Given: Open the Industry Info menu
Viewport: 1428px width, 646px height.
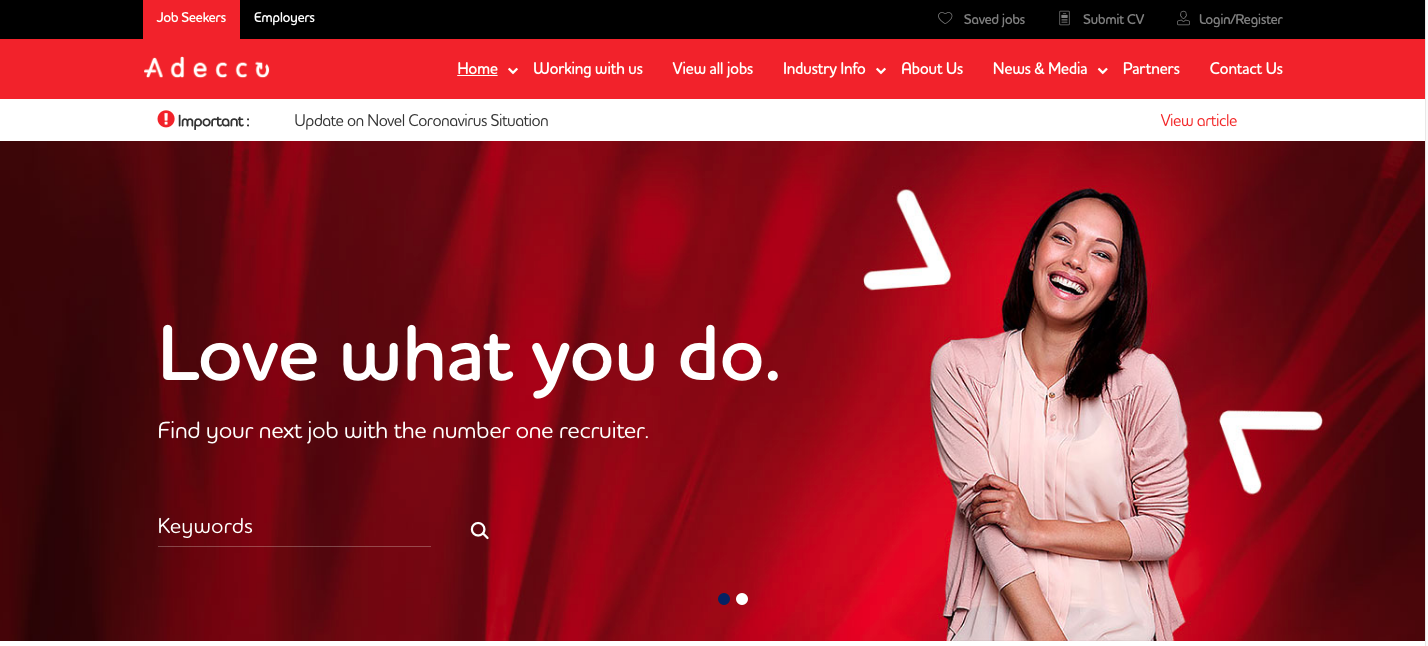Looking at the screenshot, I should [824, 69].
